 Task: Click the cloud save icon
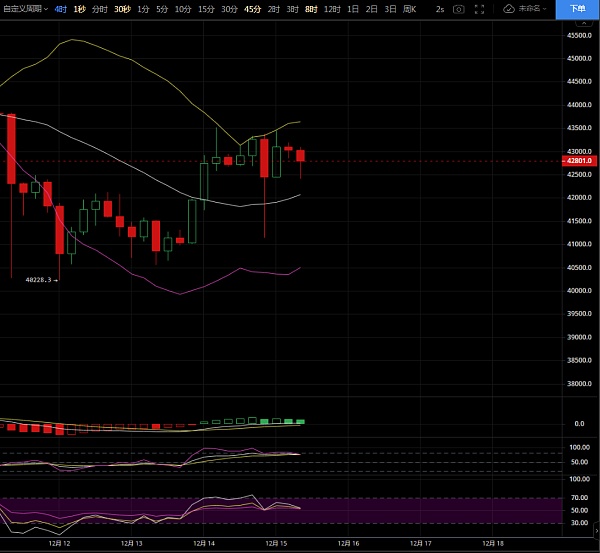tap(509, 8)
